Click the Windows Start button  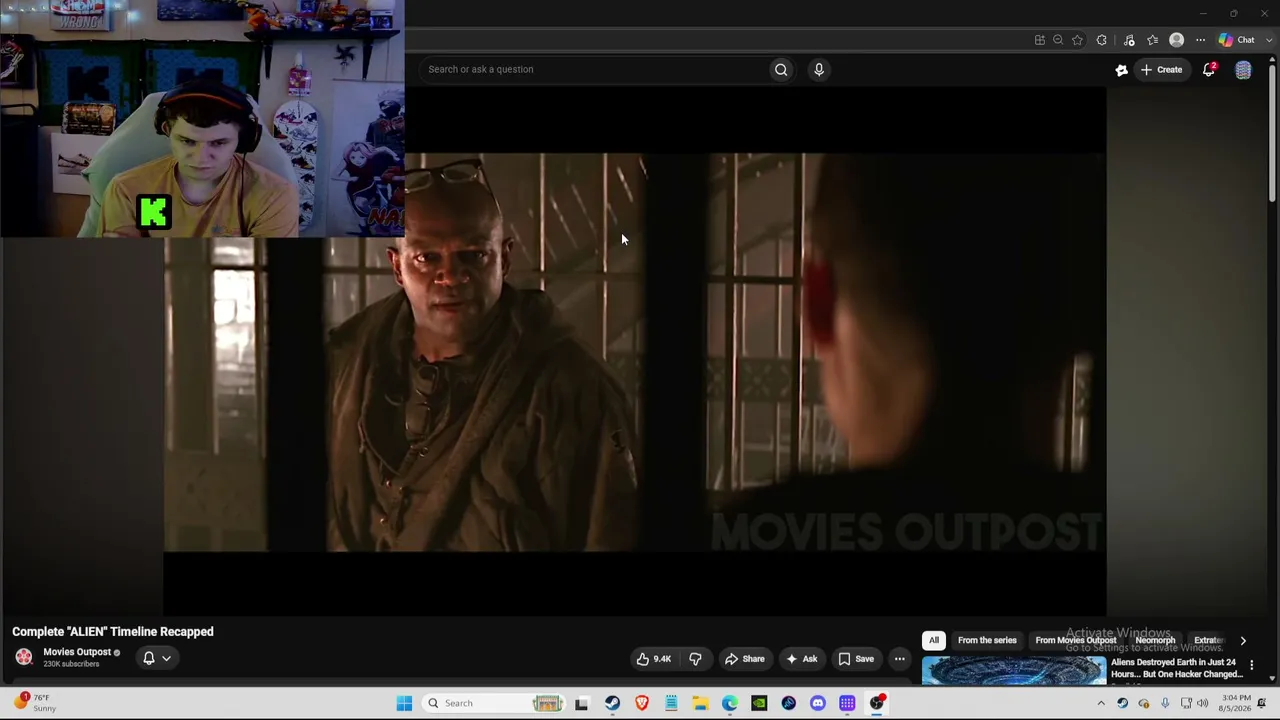pyautogui.click(x=404, y=703)
